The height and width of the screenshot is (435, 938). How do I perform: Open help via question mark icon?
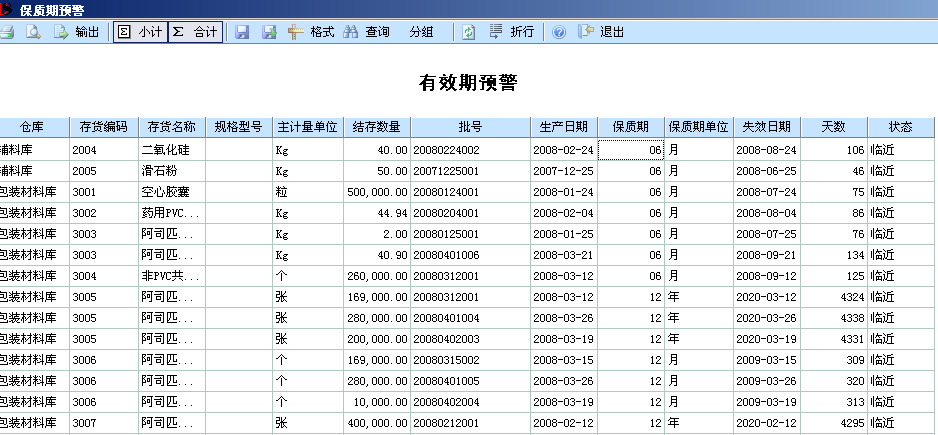click(x=559, y=32)
